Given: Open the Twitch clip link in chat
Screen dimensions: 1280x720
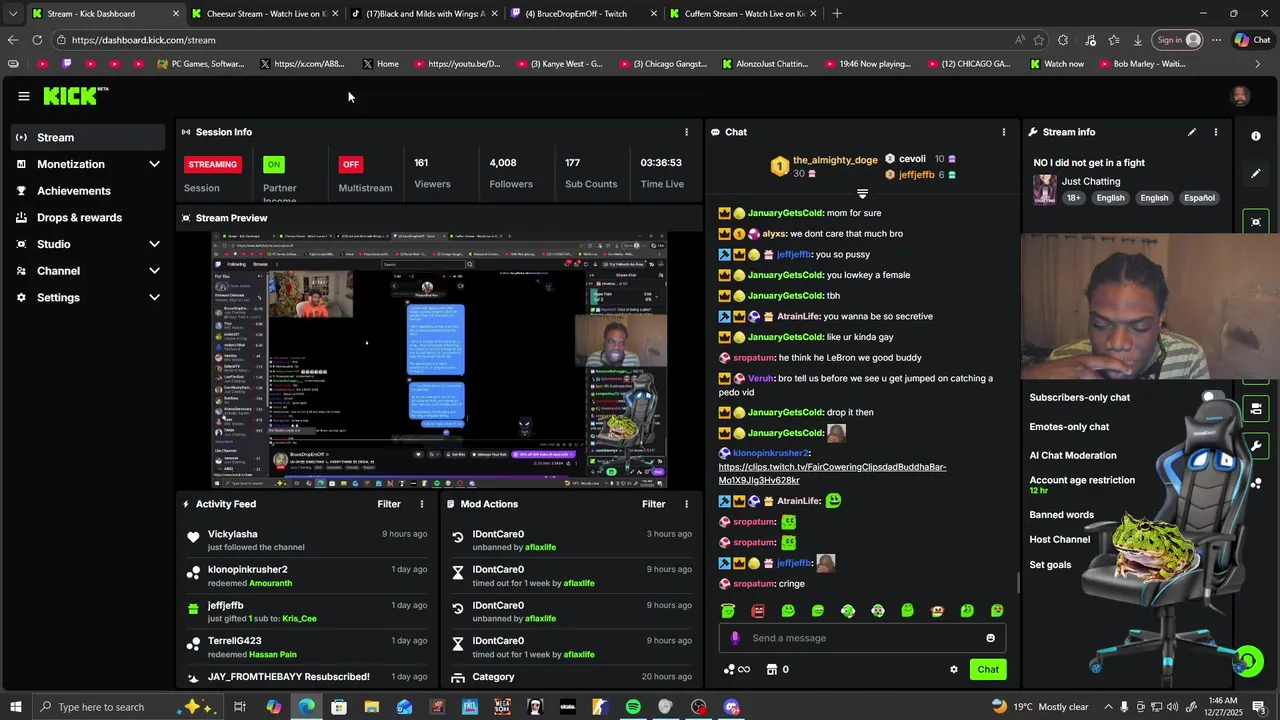Looking at the screenshot, I should [x=832, y=473].
